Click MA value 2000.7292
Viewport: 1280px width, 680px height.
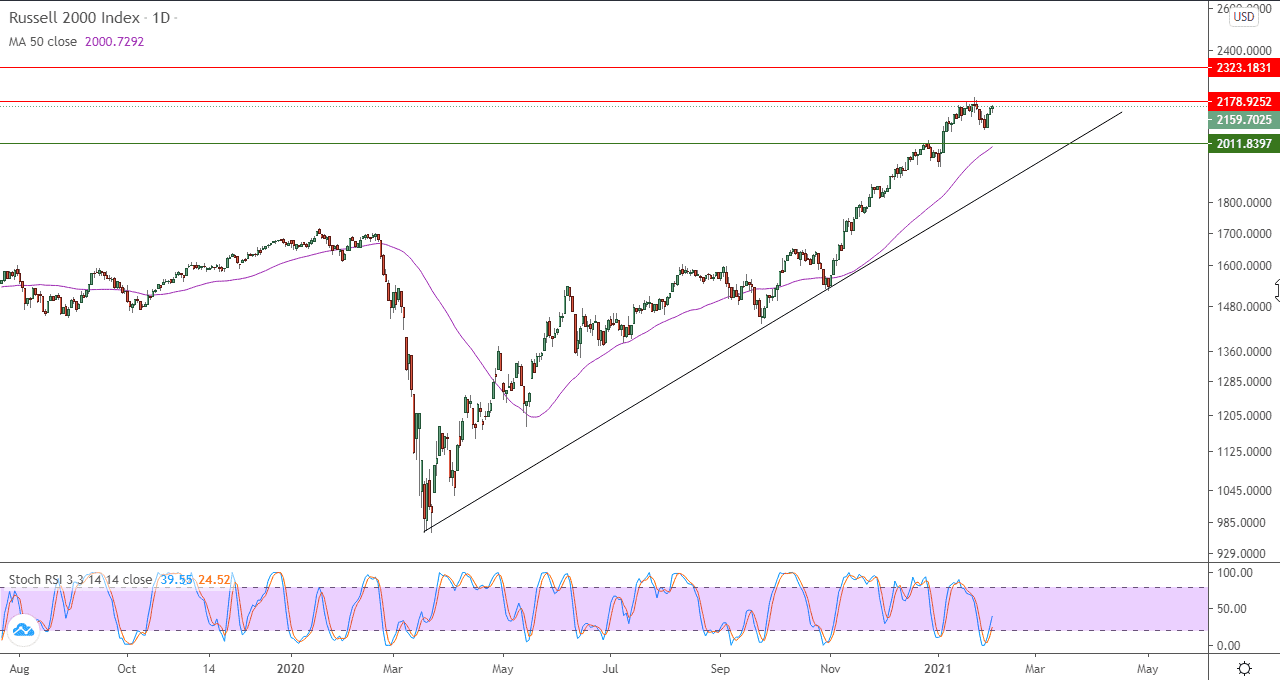click(x=113, y=42)
